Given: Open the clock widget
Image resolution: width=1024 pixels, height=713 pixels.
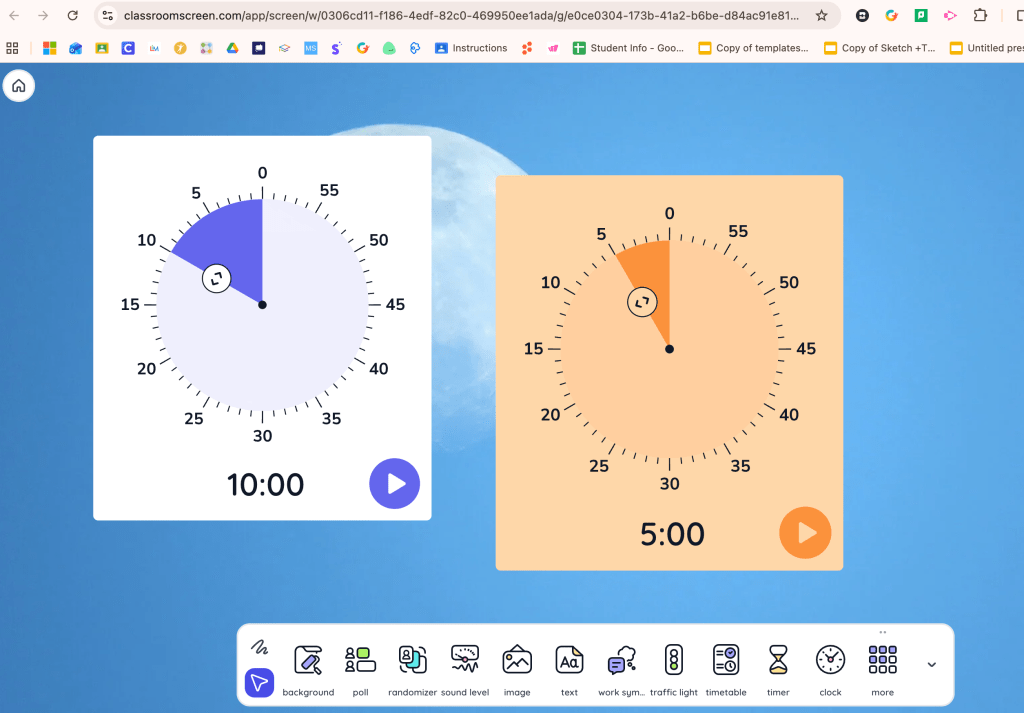Looking at the screenshot, I should pos(830,661).
